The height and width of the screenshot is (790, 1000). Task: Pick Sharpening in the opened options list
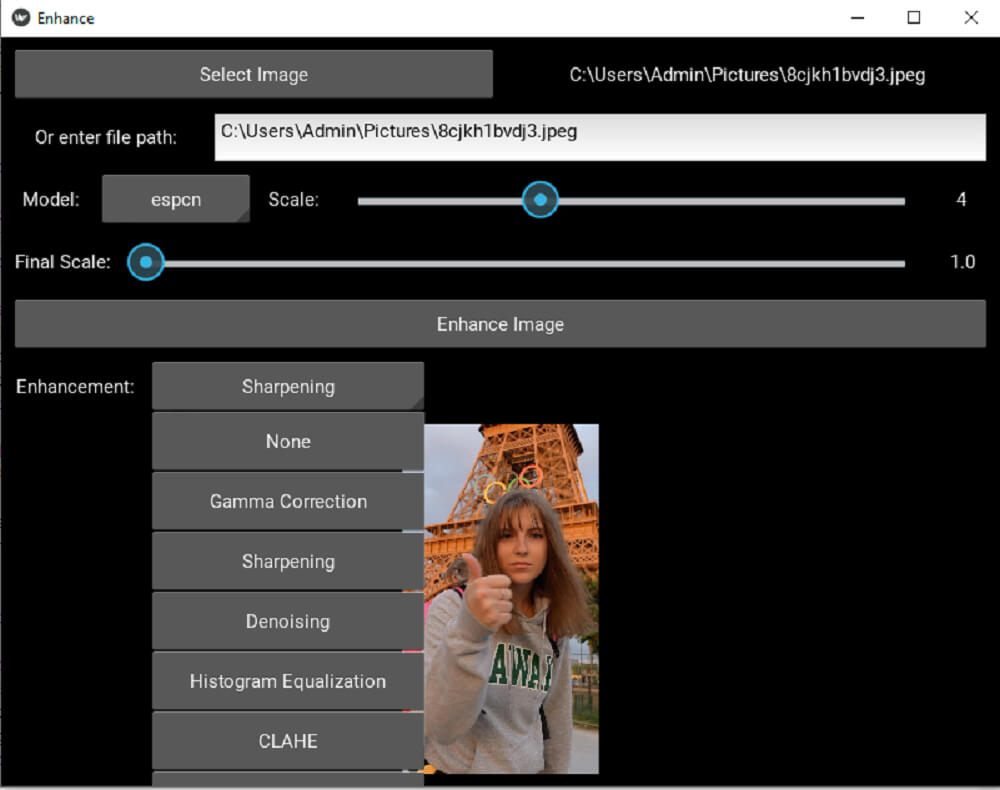click(x=288, y=561)
